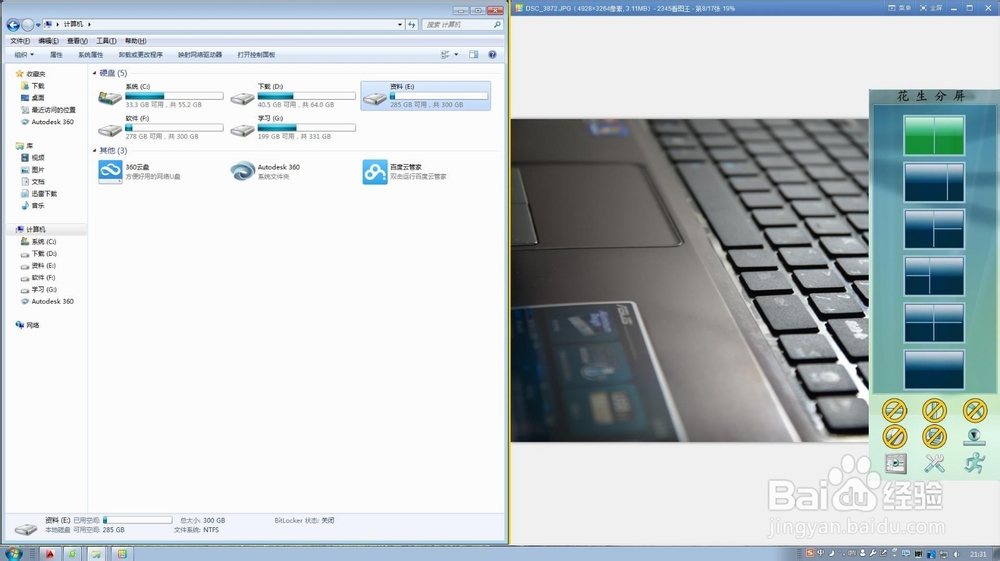This screenshot has height=561, width=1000.
Task: Click the green running man icon
Action: click(x=974, y=463)
